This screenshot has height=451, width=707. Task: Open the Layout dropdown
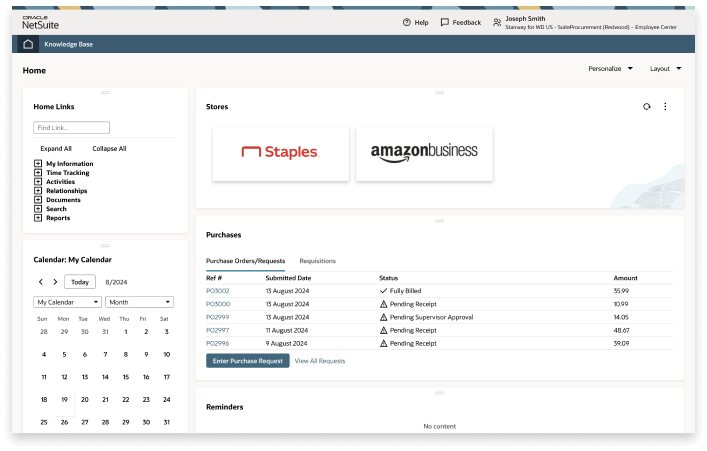[x=666, y=69]
